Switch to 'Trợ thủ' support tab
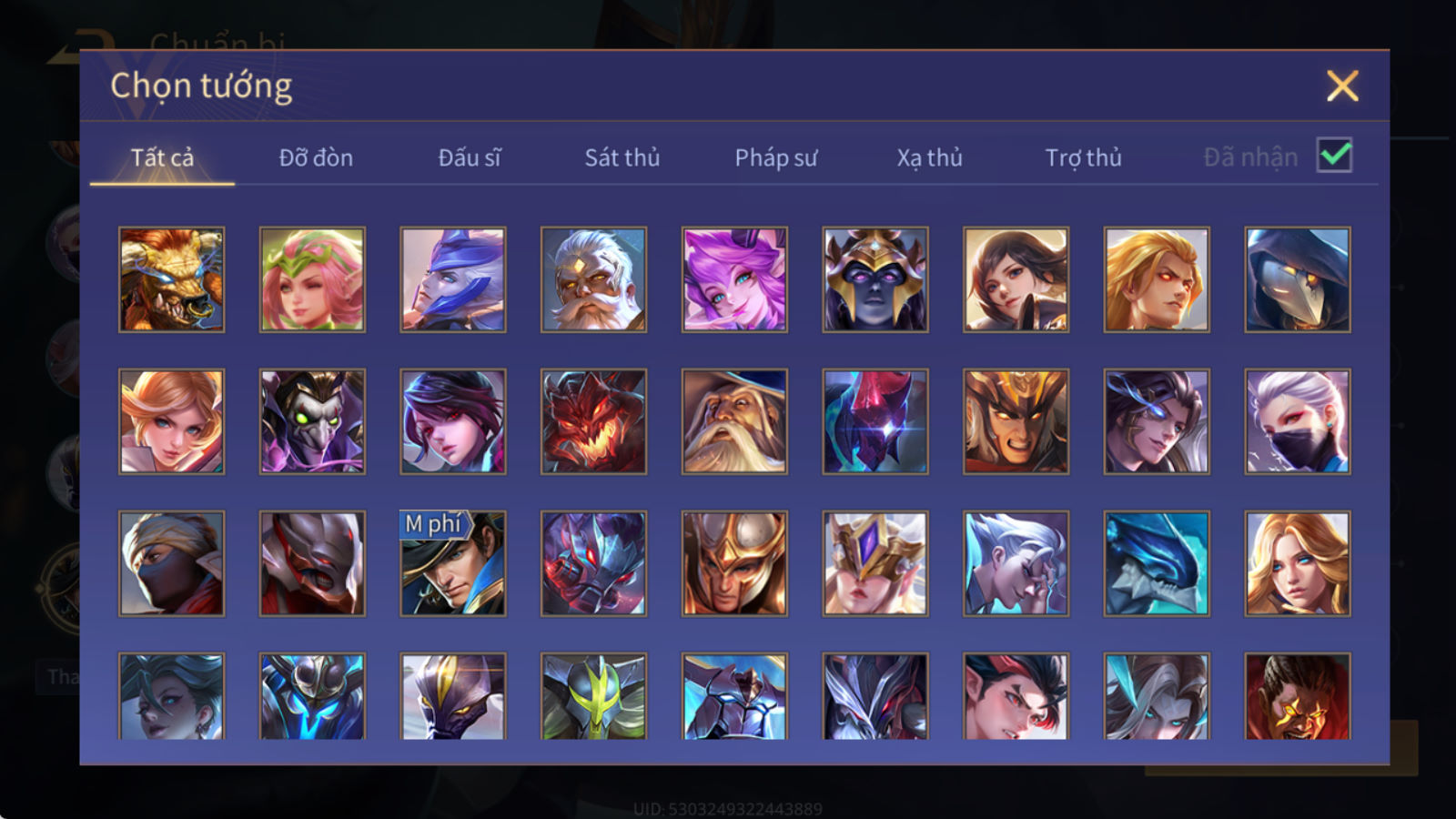The width and height of the screenshot is (1456, 819). pos(1083,157)
